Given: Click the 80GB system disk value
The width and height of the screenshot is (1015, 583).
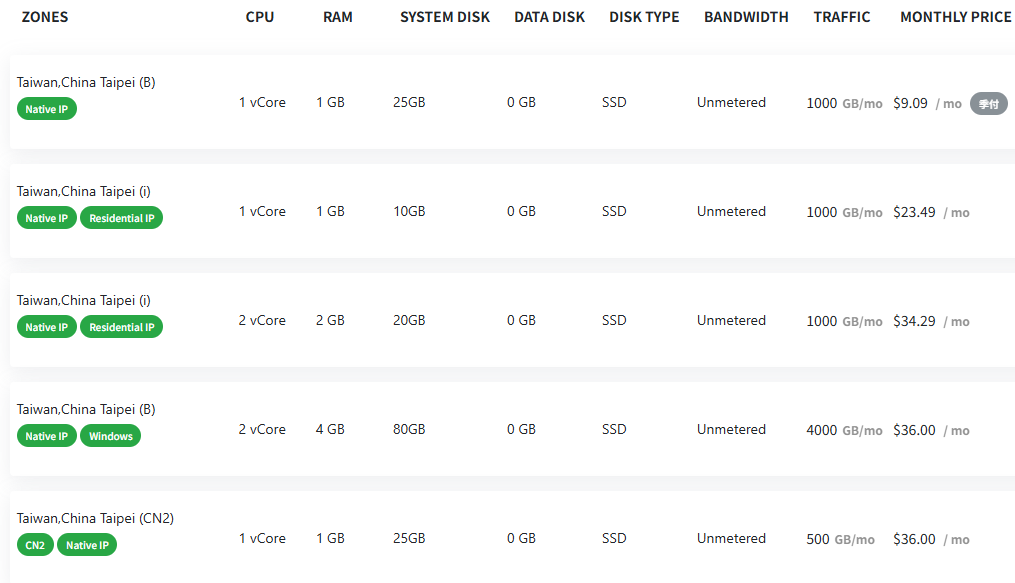Looking at the screenshot, I should pyautogui.click(x=409, y=429).
